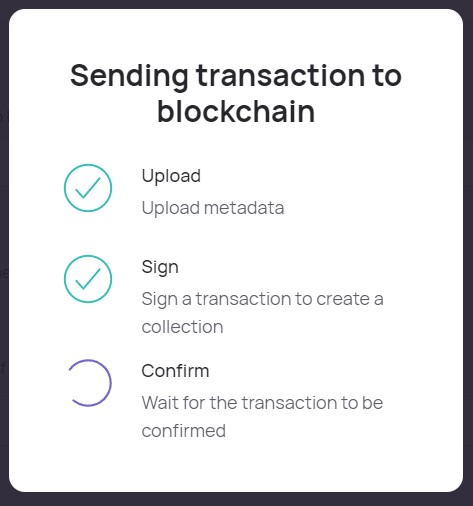This screenshot has width=473, height=506.
Task: Click the green checkmark icon beside Sign
Action: tap(88, 279)
